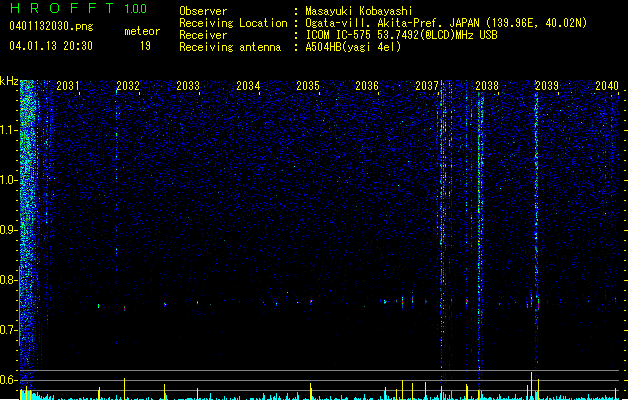Click the 1.1 frequency axis label
Image resolution: width=629 pixels, height=400 pixels.
(x=9, y=130)
